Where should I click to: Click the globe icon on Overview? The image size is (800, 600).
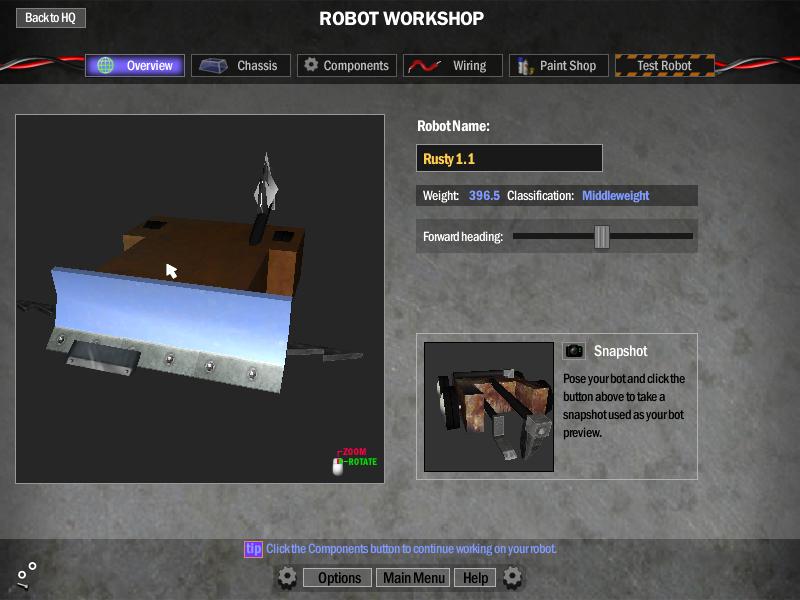pyautogui.click(x=106, y=66)
